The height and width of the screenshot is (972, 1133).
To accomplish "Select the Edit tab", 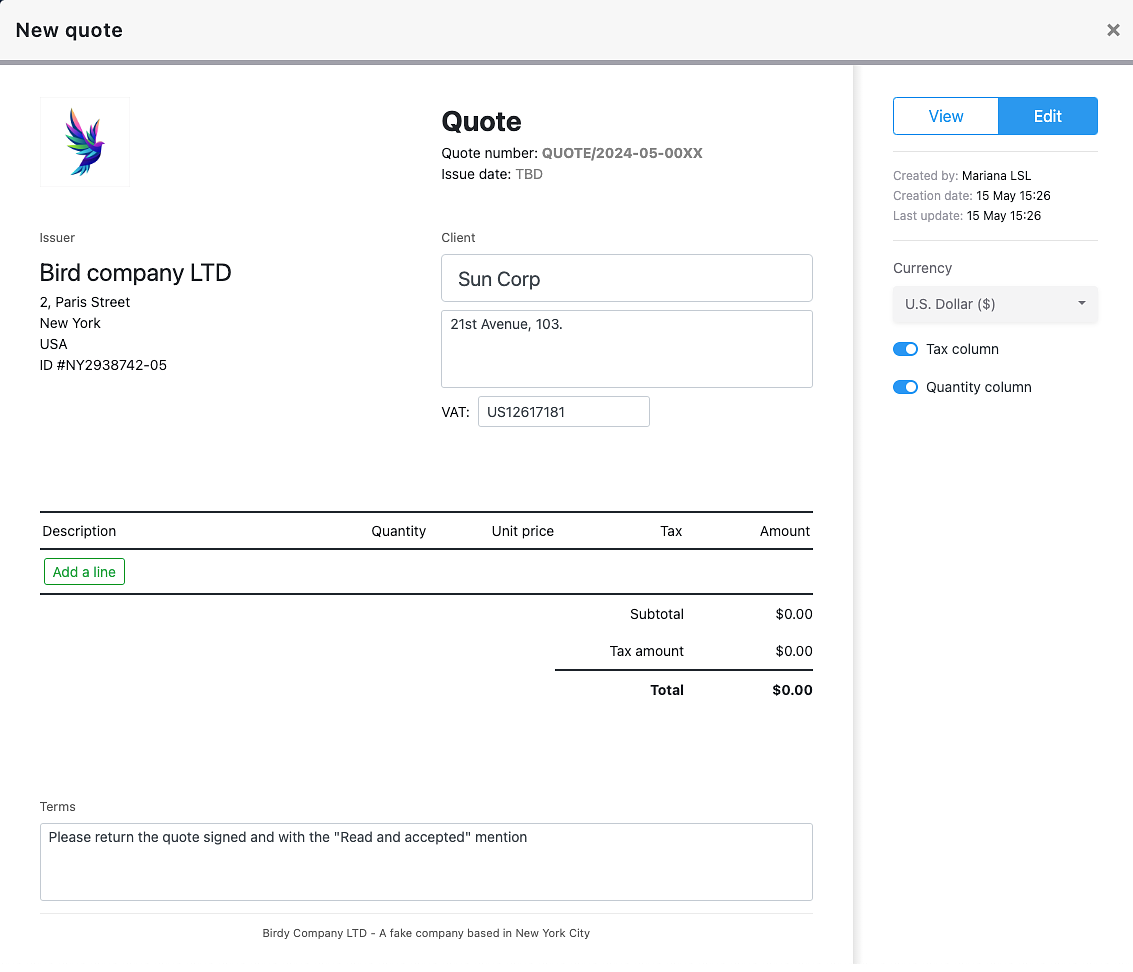I will coord(1047,116).
